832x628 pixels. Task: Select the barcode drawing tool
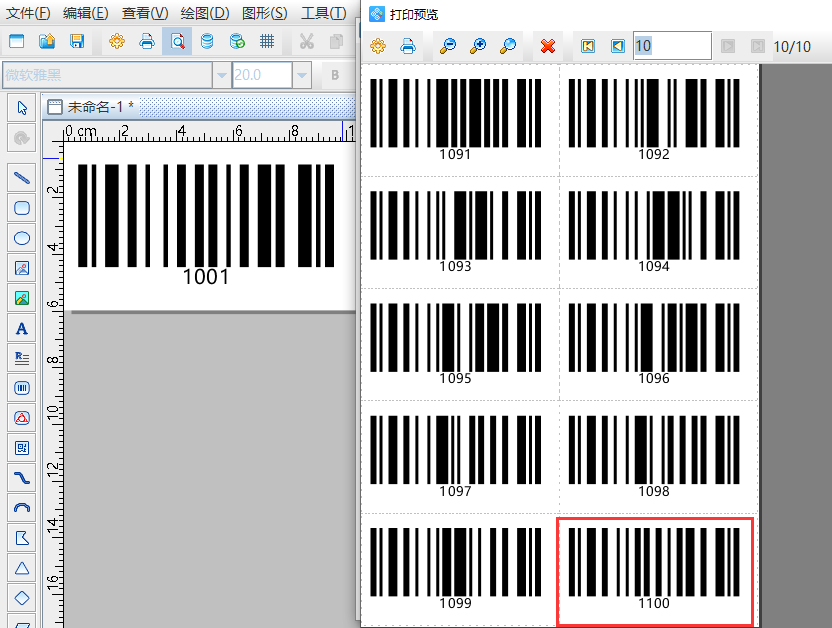[22, 388]
